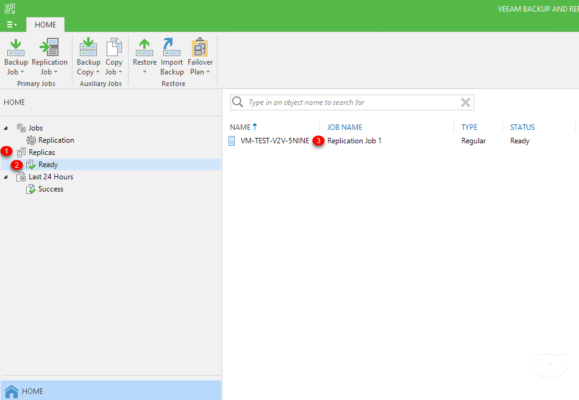Click the Jobs gear icon in tree
The height and width of the screenshot is (400, 579).
(21, 128)
